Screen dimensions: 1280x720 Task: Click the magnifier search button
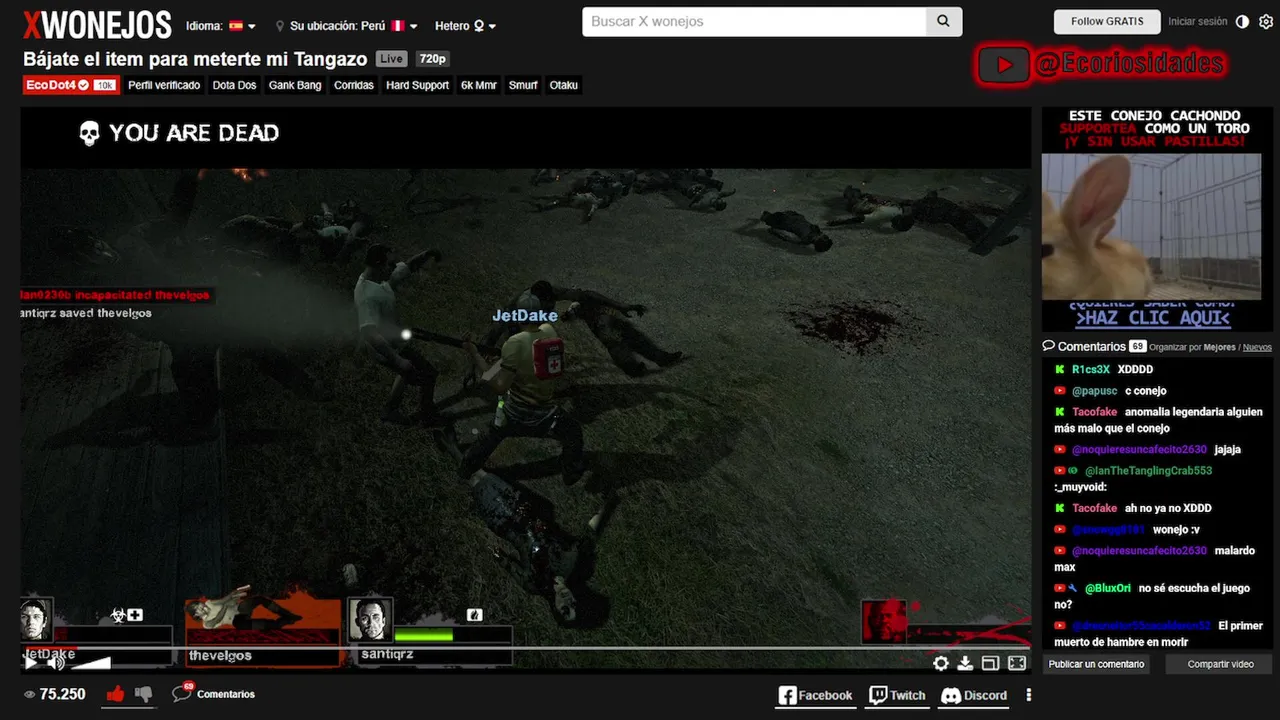944,21
